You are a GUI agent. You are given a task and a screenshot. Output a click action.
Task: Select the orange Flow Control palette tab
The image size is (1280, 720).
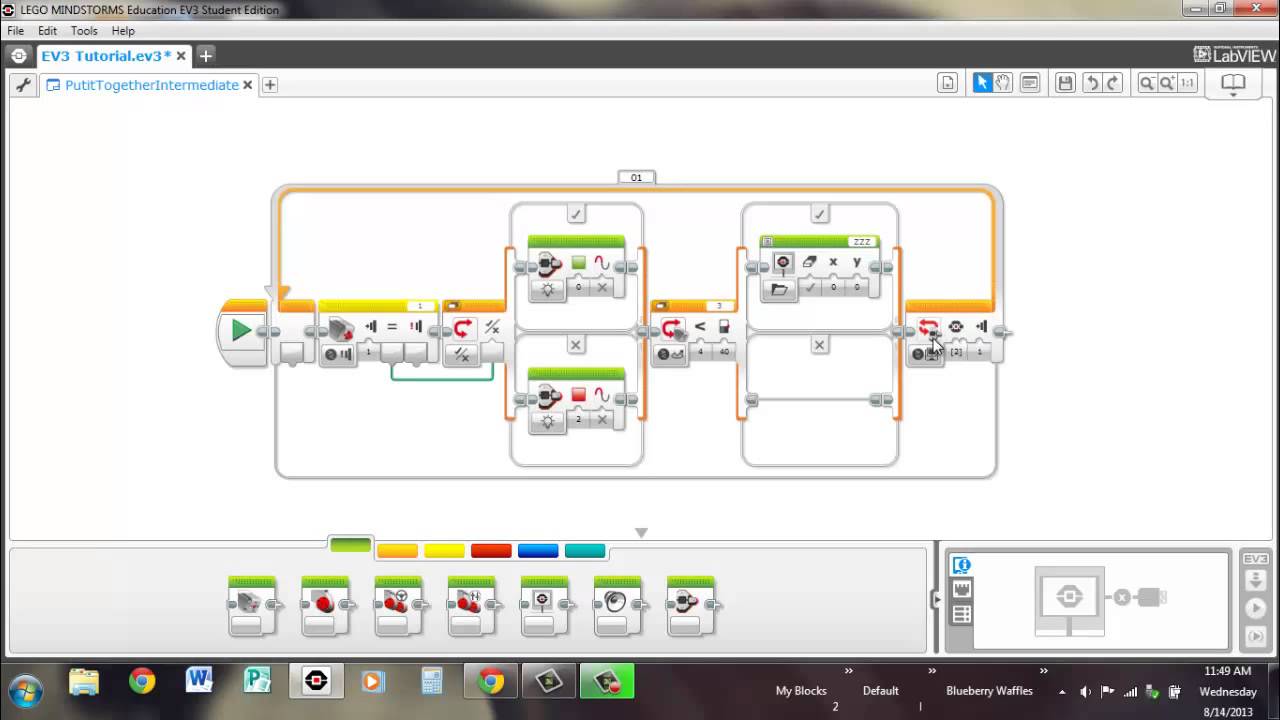pos(397,551)
